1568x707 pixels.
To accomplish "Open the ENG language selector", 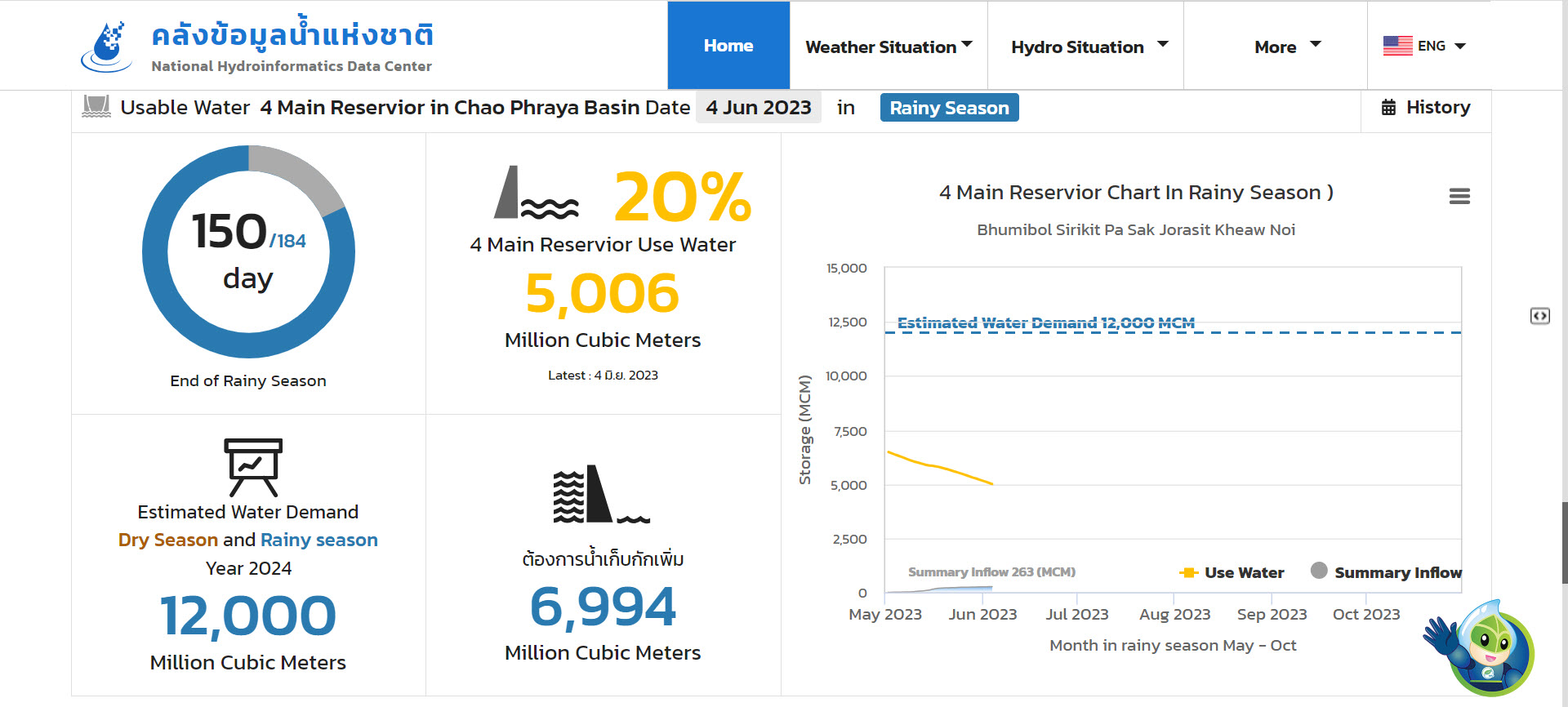I will point(1425,47).
